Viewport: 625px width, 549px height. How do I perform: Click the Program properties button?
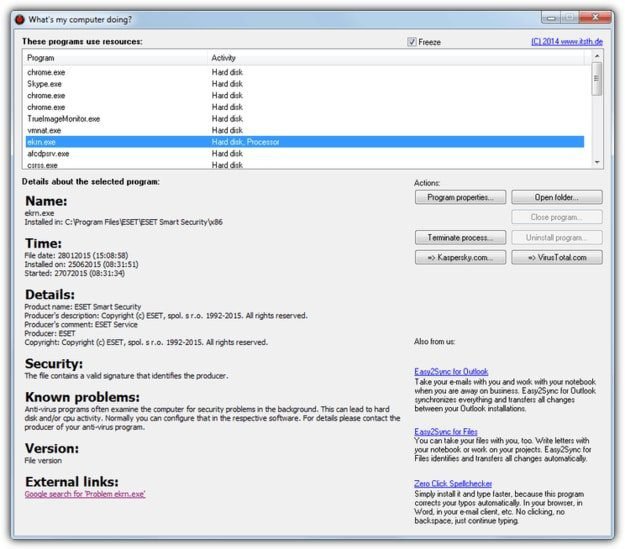tap(460, 197)
